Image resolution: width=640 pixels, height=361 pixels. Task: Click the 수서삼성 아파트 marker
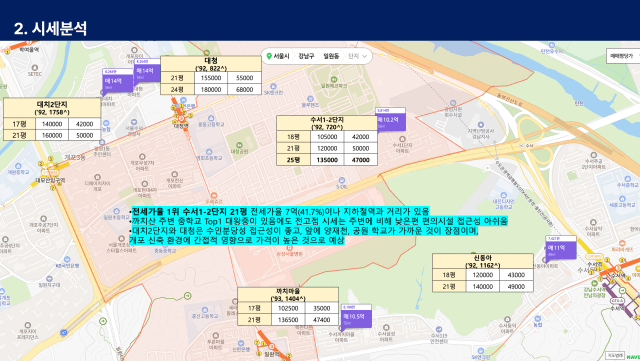(386, 328)
